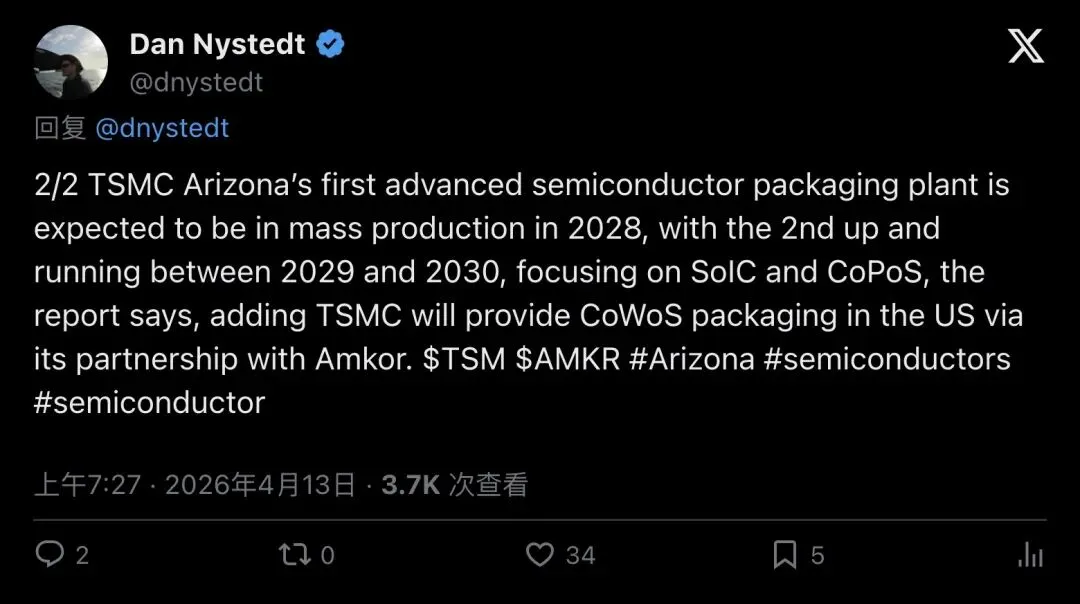Bookmark this tweet with the bookmark icon
Image resolution: width=1080 pixels, height=604 pixels.
pos(786,554)
